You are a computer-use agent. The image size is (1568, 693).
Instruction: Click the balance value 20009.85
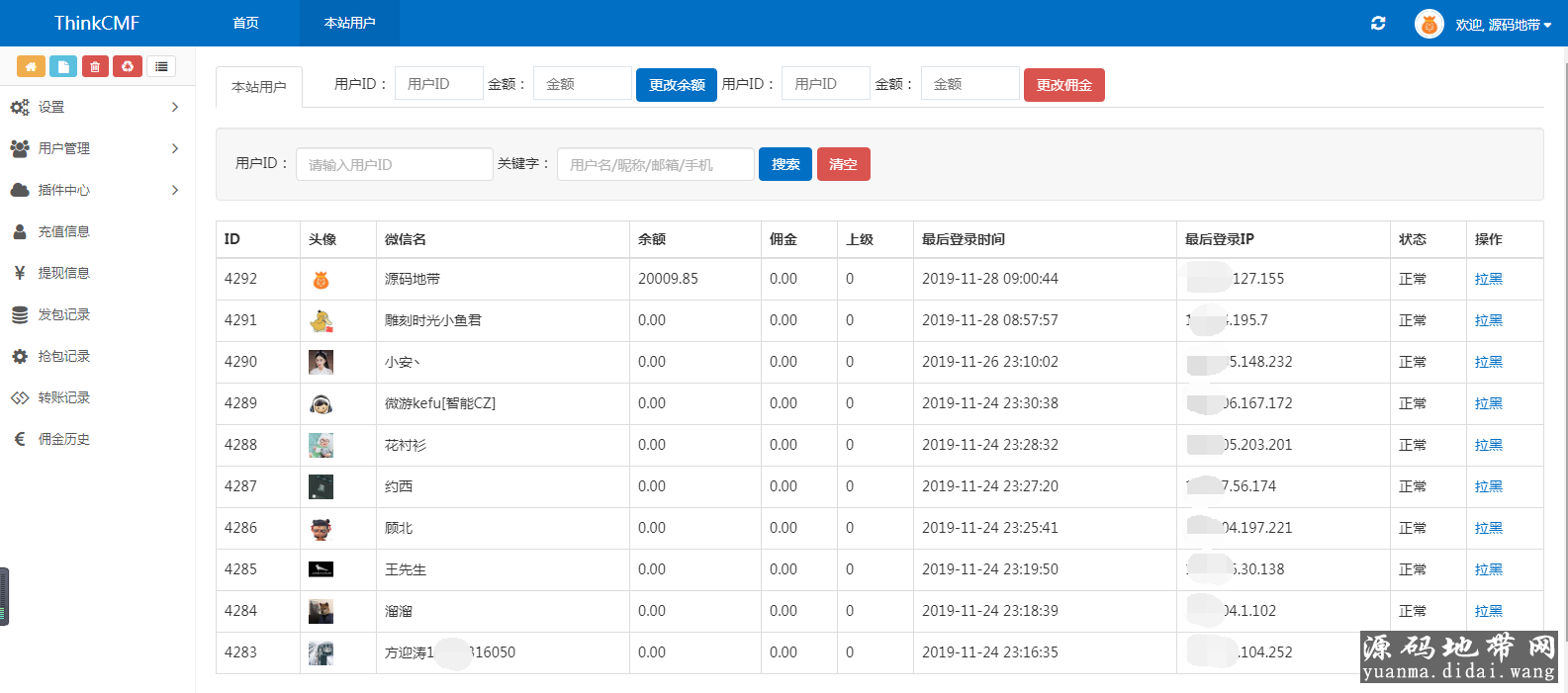[668, 279]
